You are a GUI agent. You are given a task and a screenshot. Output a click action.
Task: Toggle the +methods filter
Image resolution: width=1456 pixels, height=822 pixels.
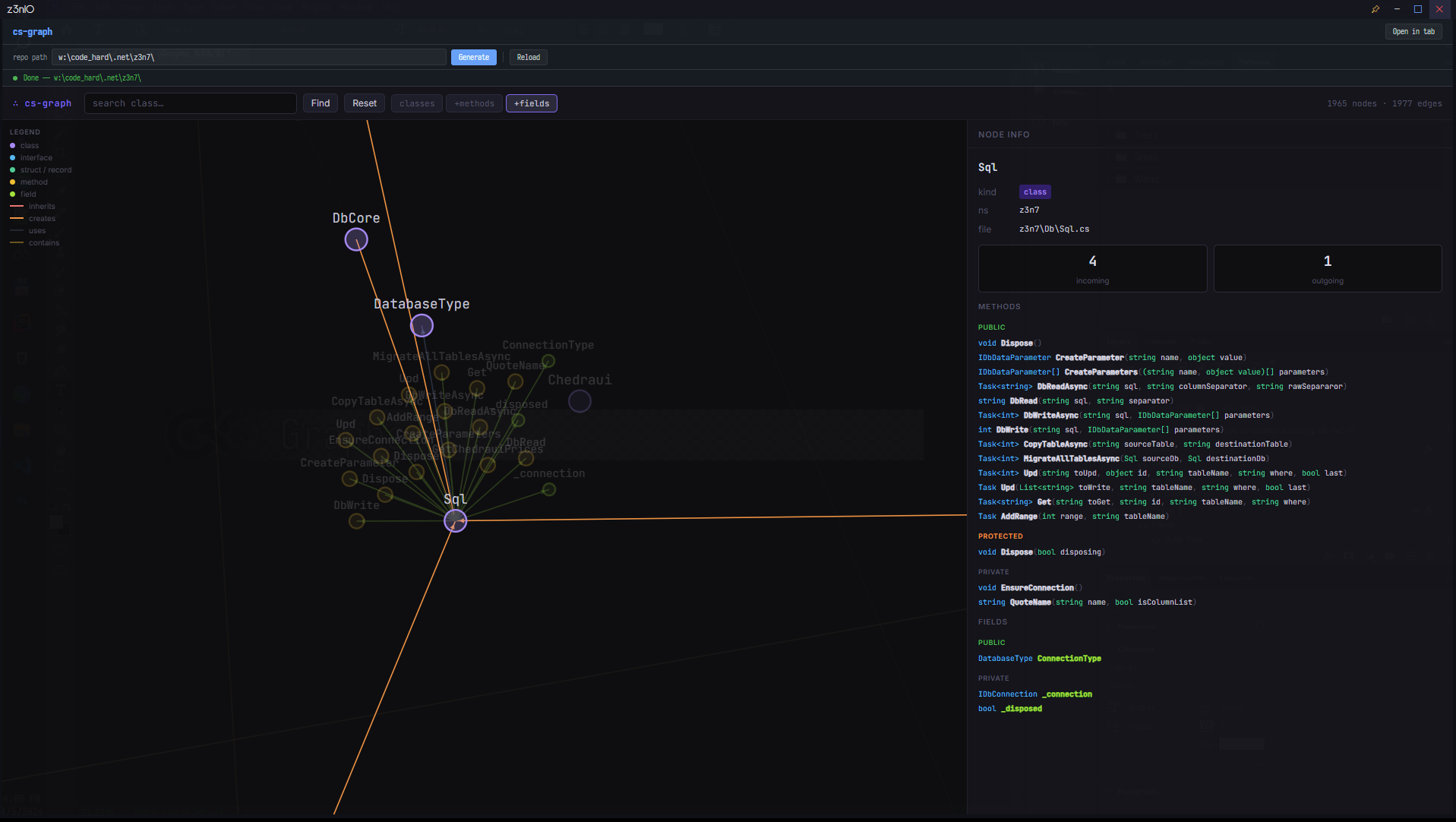pos(474,103)
